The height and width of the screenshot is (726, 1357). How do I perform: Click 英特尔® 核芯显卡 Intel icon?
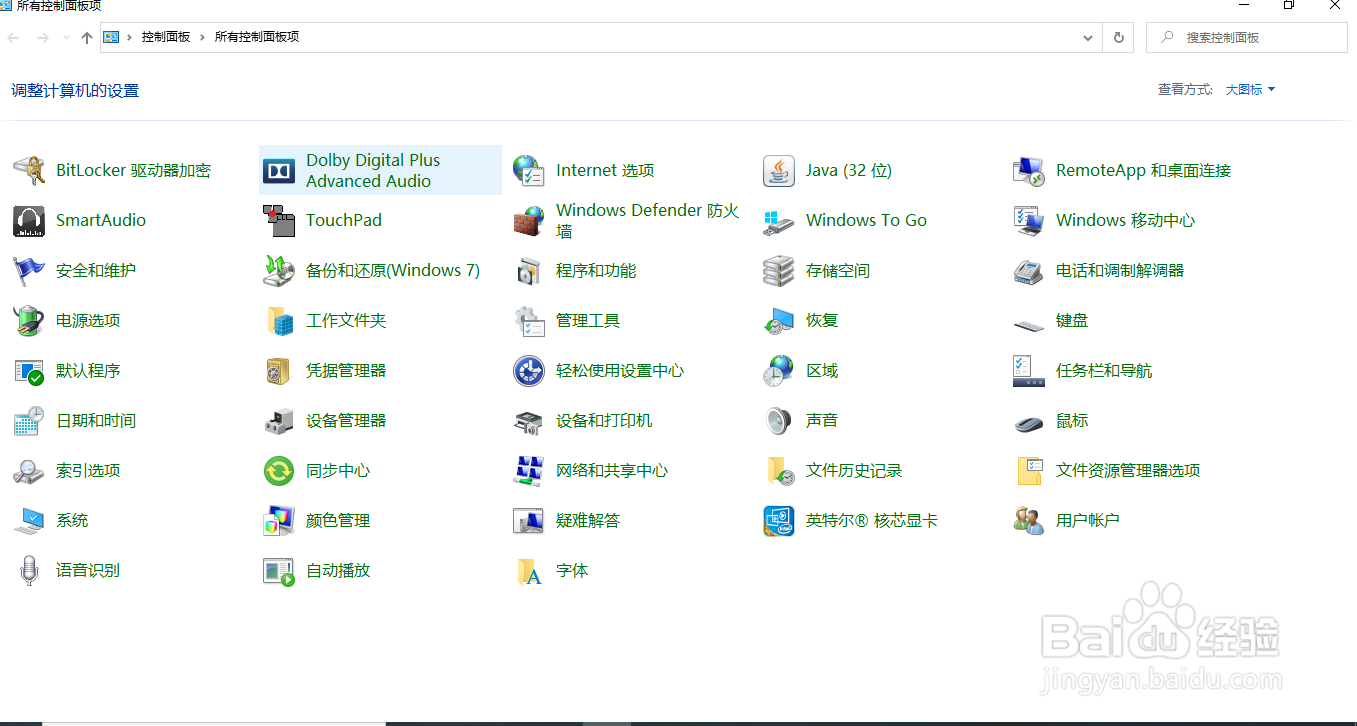pyautogui.click(x=779, y=521)
